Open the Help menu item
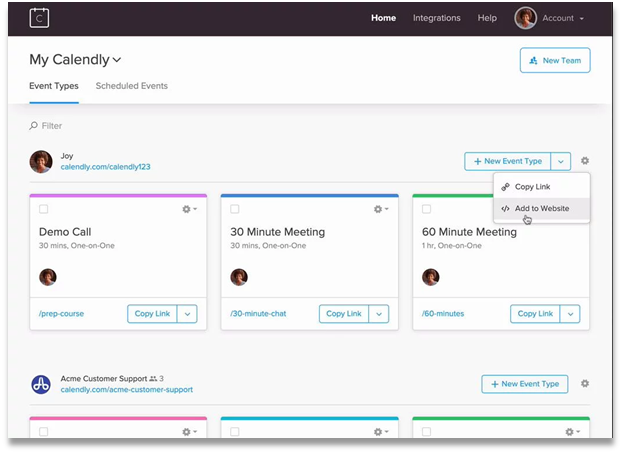This screenshot has height=453, width=622. 487,18
